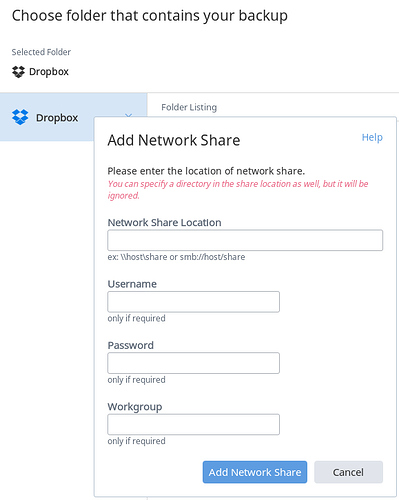399x500 pixels.
Task: Click the red directory ignored warning text
Action: click(x=238, y=189)
